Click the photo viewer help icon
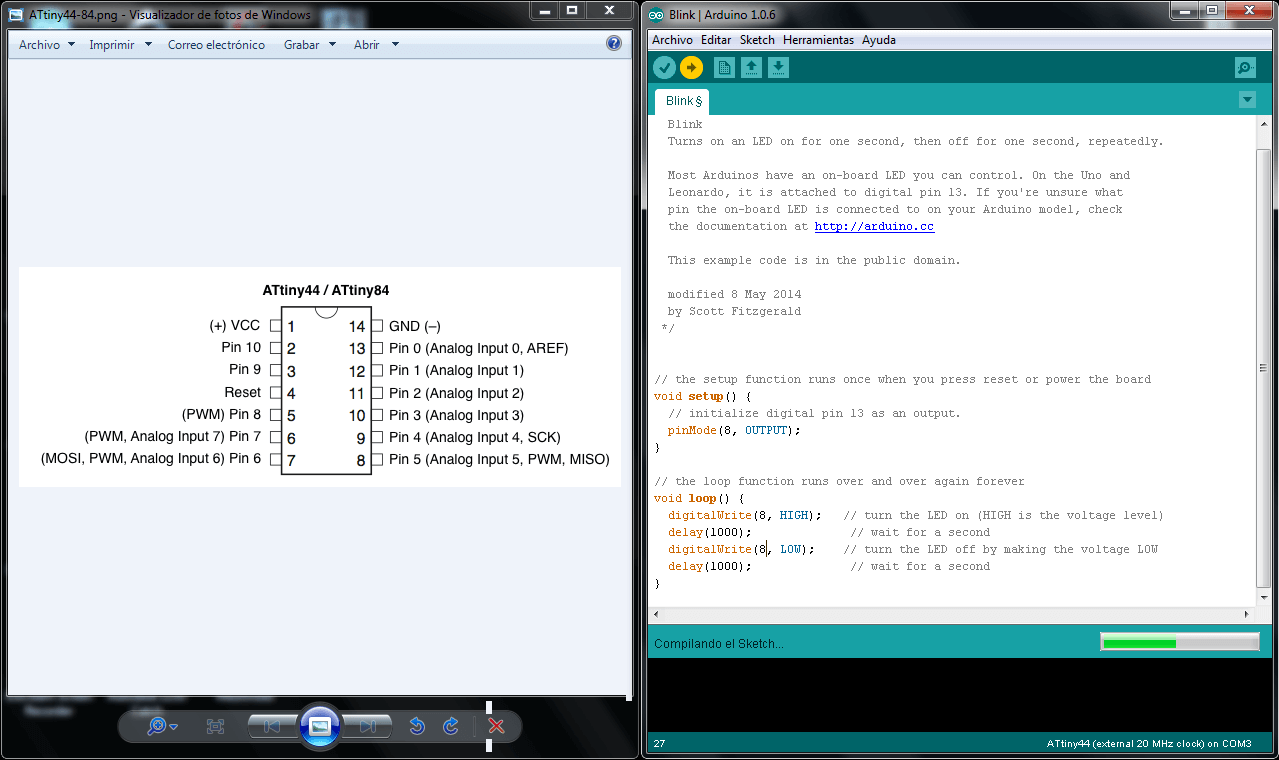This screenshot has width=1279, height=760. tap(614, 44)
